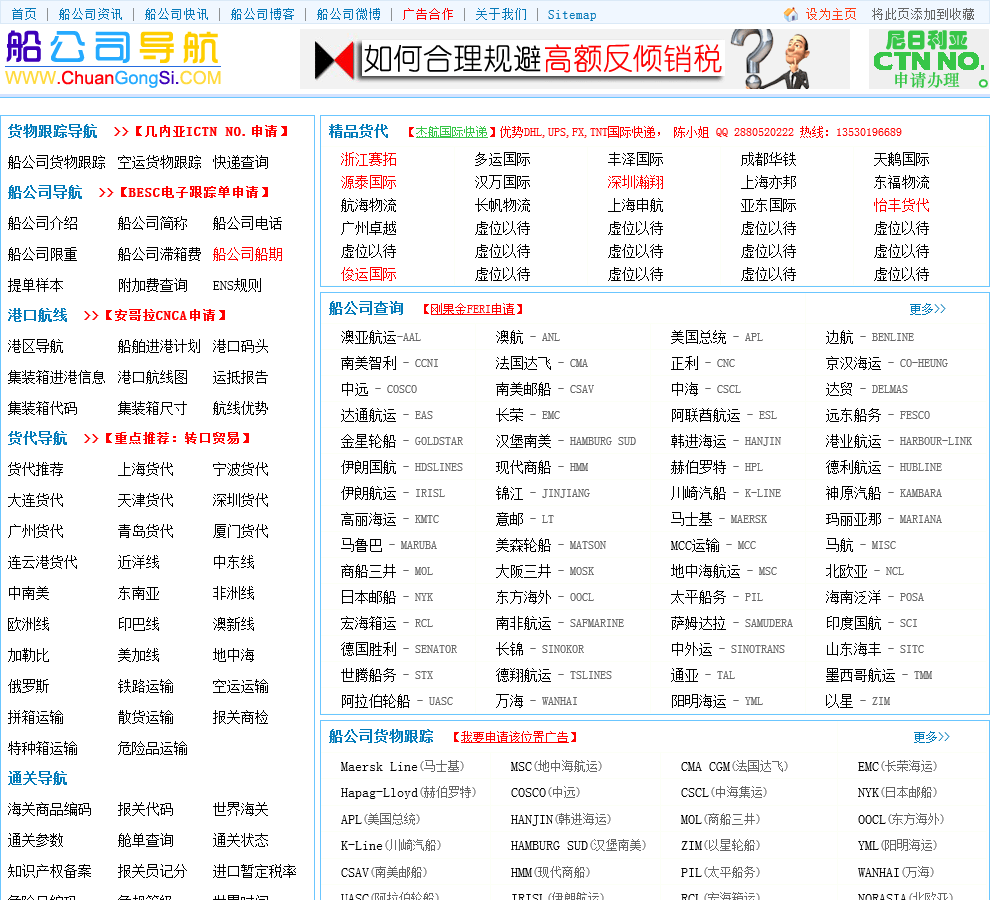The height and width of the screenshot is (900, 990).
Task: Open 船公司船期 red link
Action: pos(247,255)
